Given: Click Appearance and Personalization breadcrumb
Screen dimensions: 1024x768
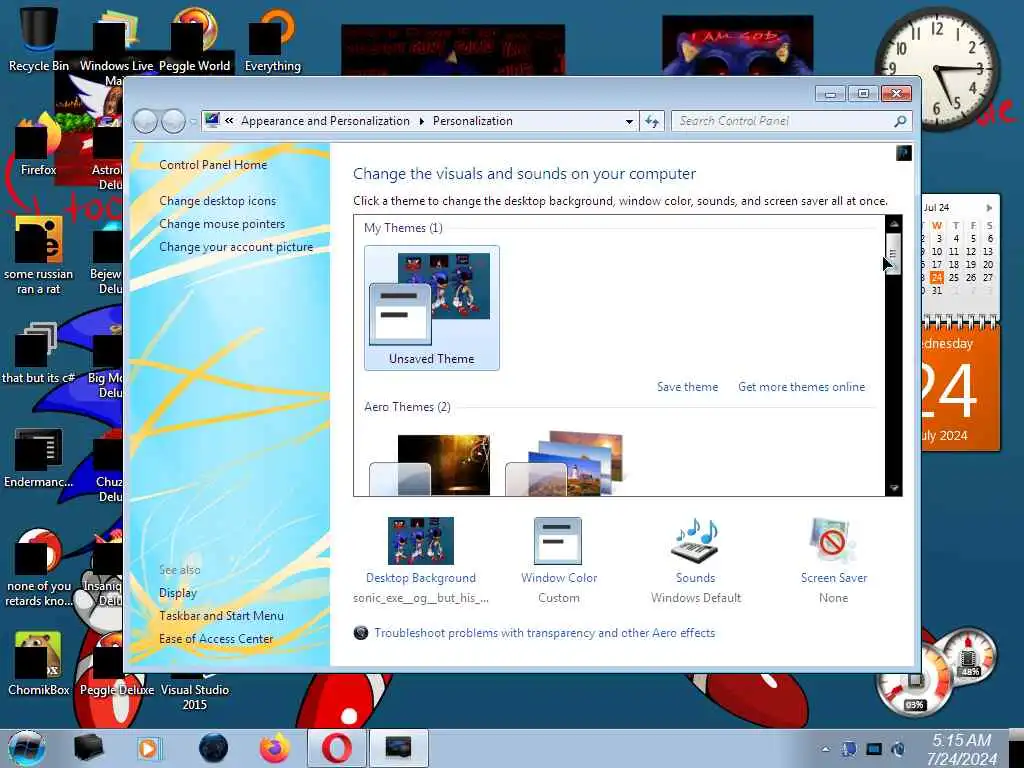Looking at the screenshot, I should click(x=325, y=121).
